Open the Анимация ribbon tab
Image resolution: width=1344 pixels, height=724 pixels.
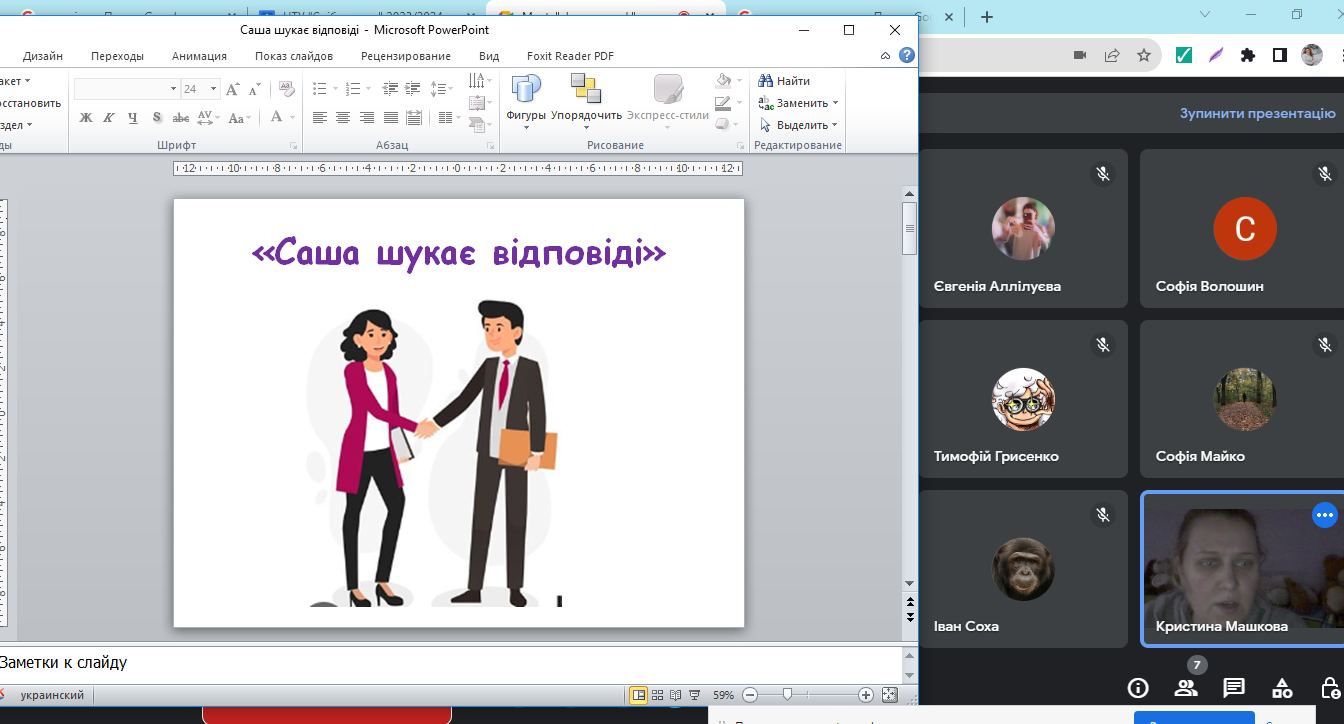(199, 56)
